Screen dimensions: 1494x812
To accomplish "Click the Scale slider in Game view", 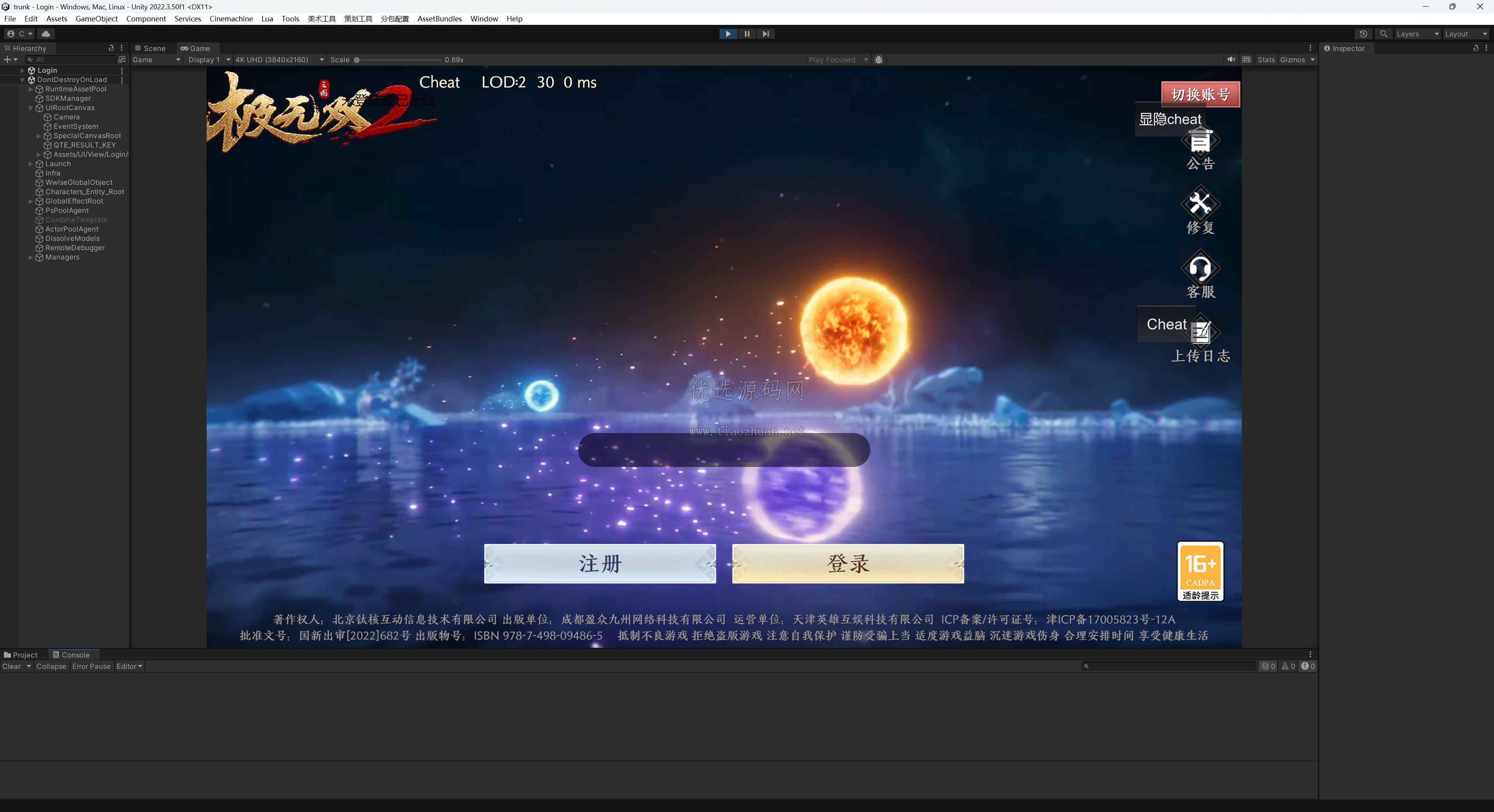I will pos(399,60).
